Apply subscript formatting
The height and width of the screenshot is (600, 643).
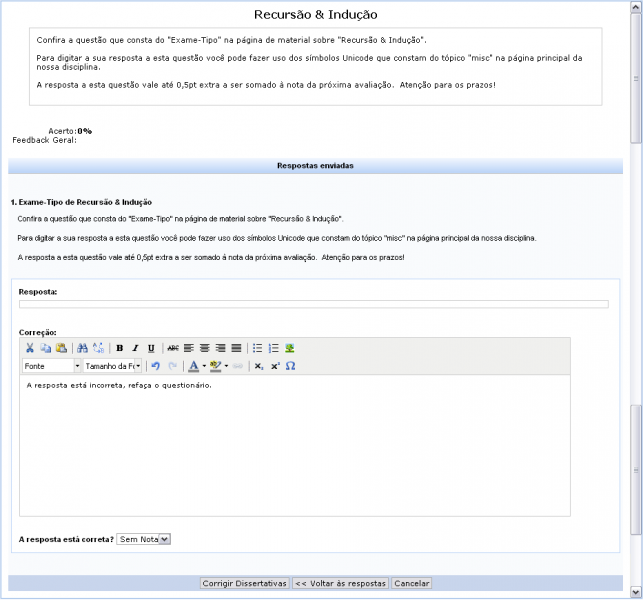click(x=259, y=366)
